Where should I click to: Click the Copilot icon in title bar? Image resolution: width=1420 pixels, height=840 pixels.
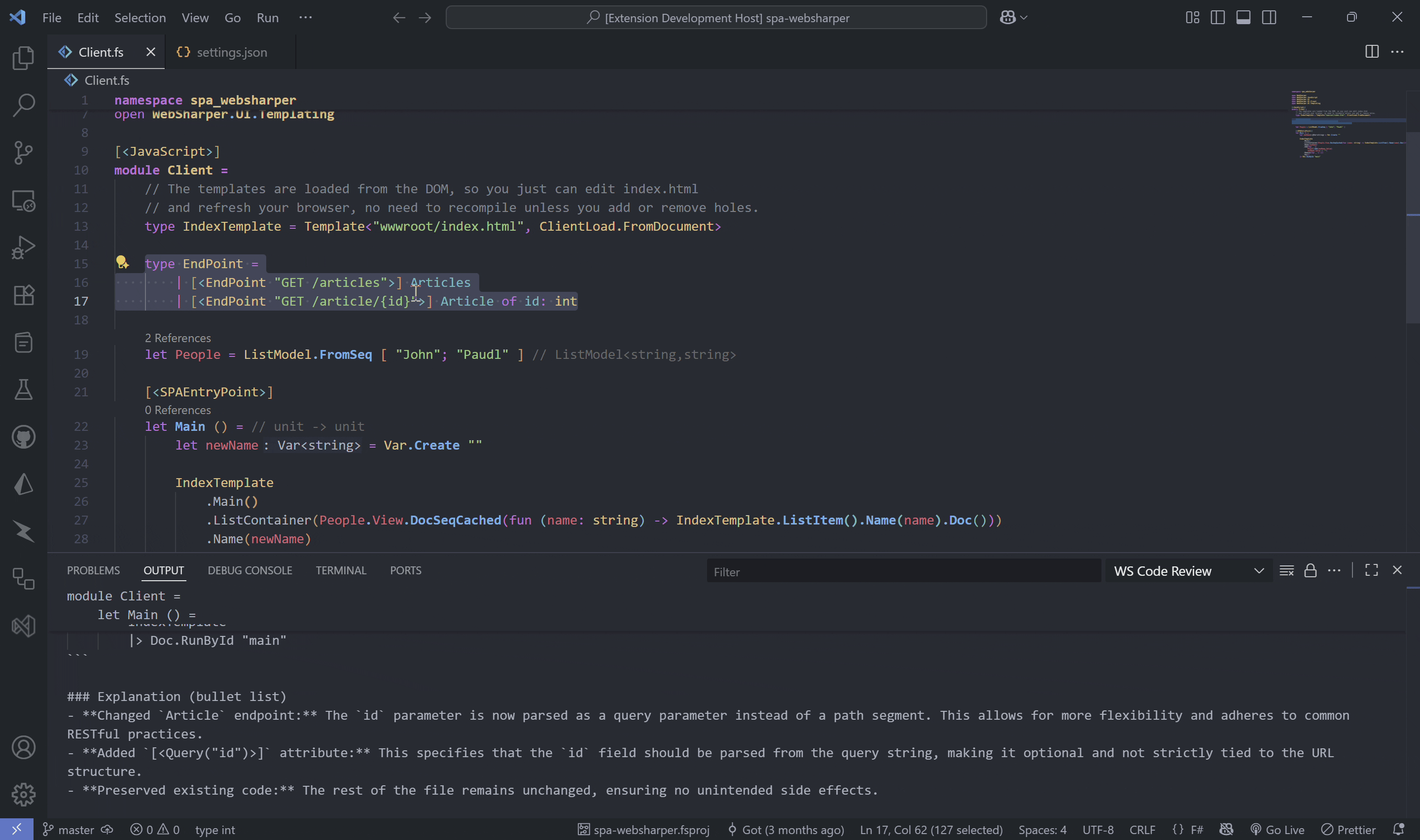pos(1007,18)
